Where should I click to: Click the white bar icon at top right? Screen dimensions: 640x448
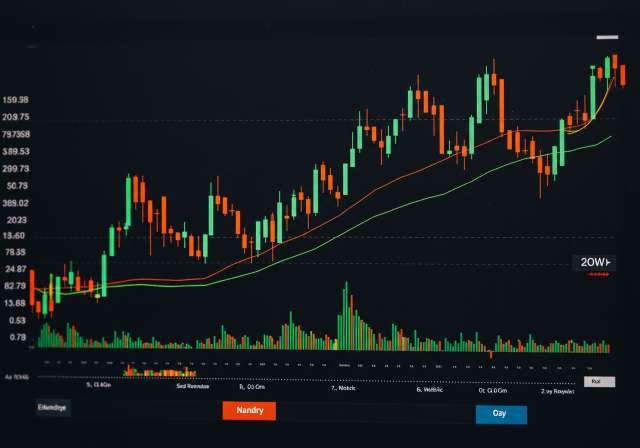pyautogui.click(x=607, y=38)
